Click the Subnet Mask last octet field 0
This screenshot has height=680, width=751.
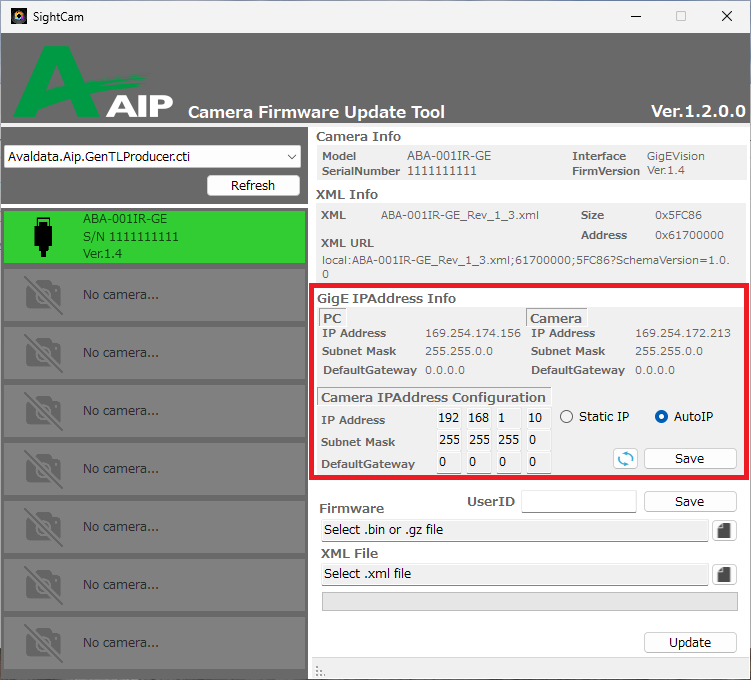click(538, 440)
